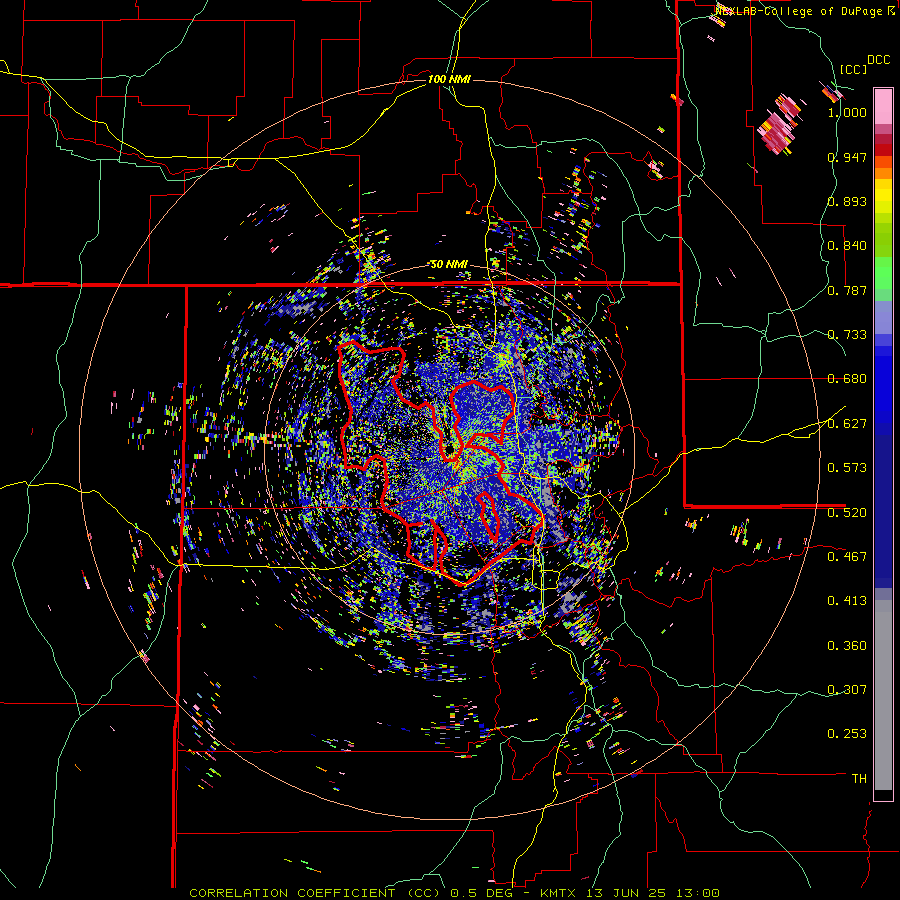This screenshot has width=900, height=900.
Task: Click the DCC label above the color scale
Action: 878,60
